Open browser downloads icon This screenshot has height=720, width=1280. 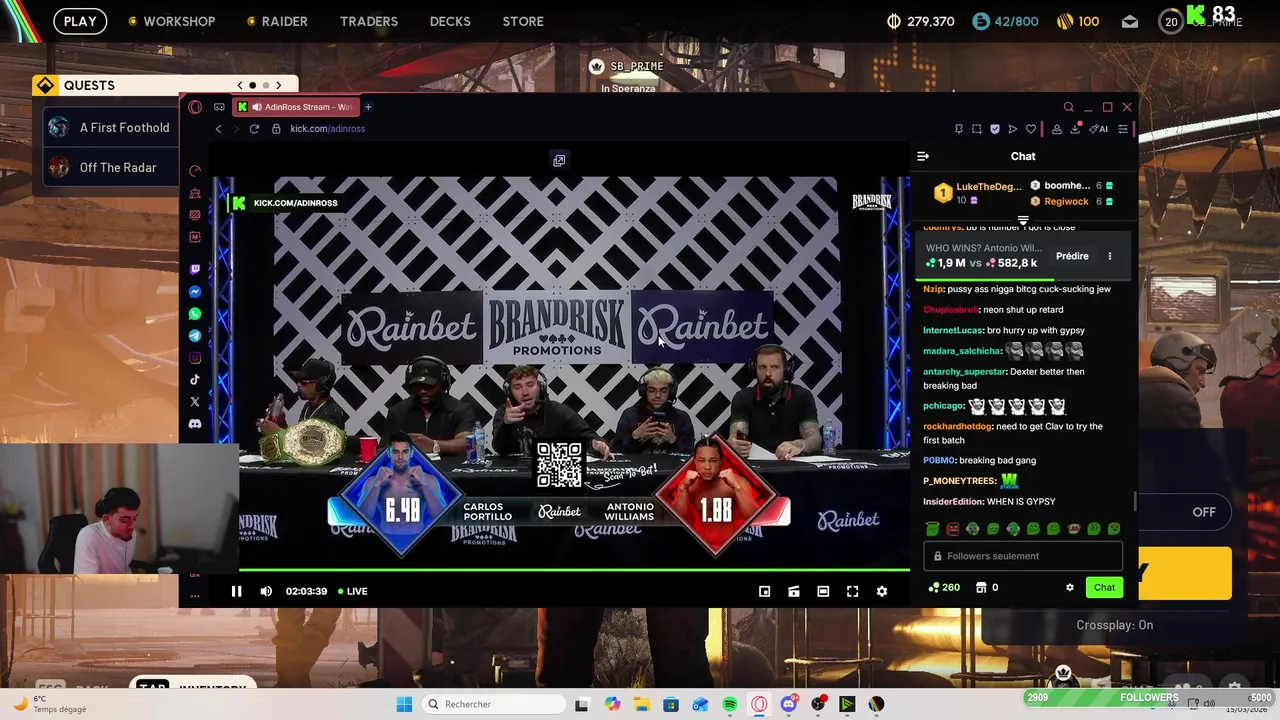1075,129
